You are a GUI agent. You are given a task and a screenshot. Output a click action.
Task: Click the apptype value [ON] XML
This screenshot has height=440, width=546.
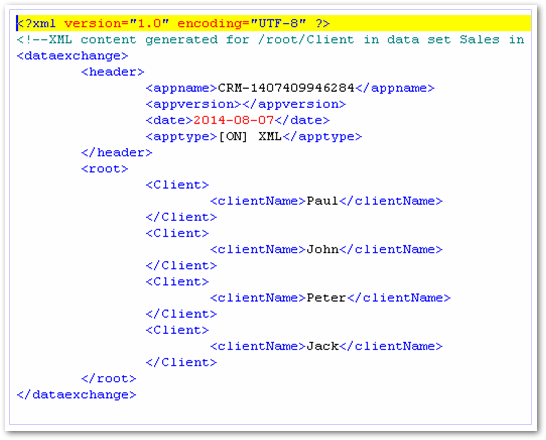250,136
